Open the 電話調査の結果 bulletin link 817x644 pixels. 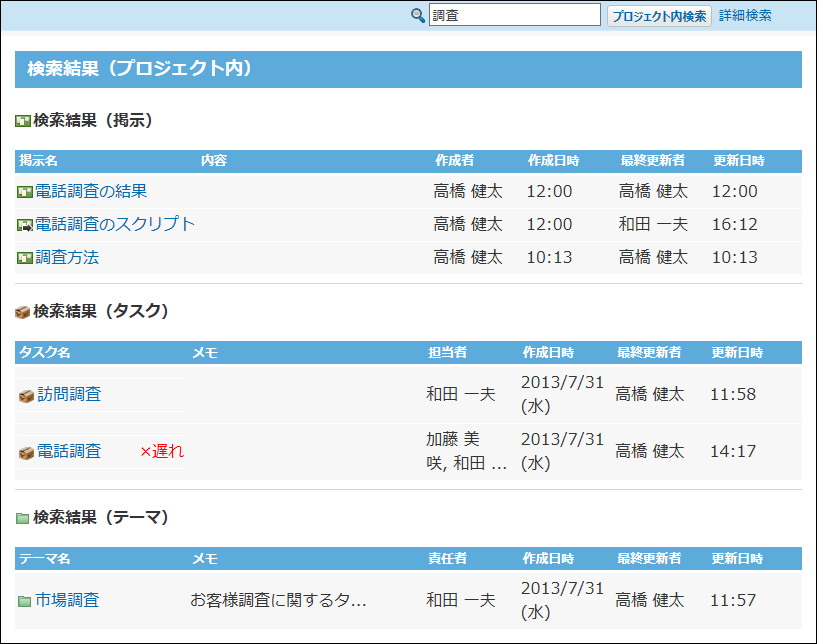[91, 191]
